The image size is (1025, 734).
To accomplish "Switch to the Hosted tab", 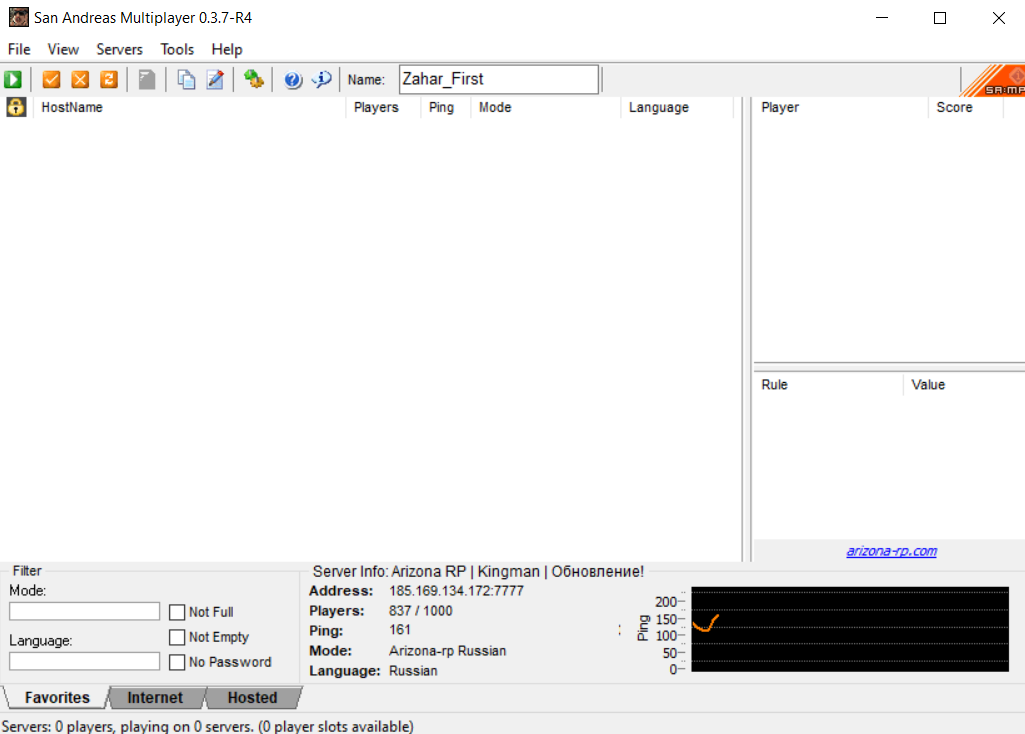I will point(252,697).
